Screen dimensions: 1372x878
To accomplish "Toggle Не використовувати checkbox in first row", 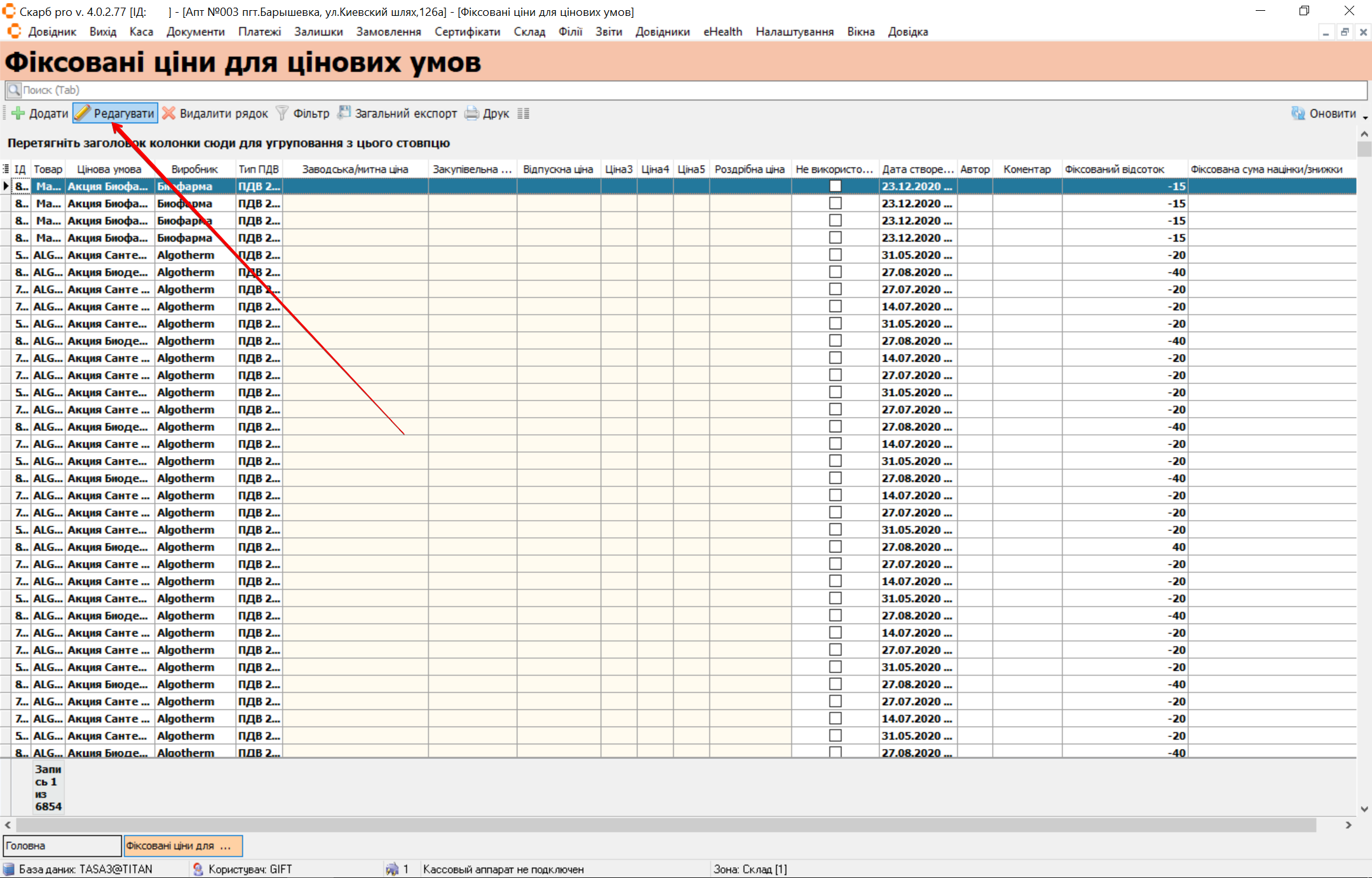I will 835,186.
